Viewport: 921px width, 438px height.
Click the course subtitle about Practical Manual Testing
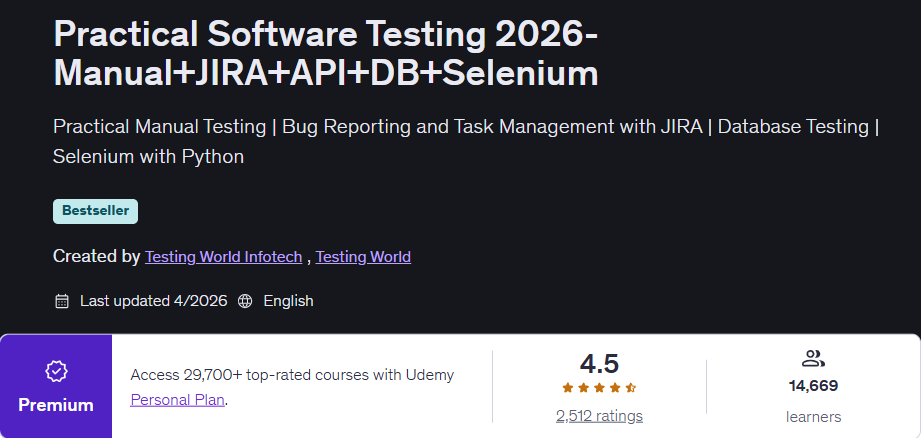(466, 141)
